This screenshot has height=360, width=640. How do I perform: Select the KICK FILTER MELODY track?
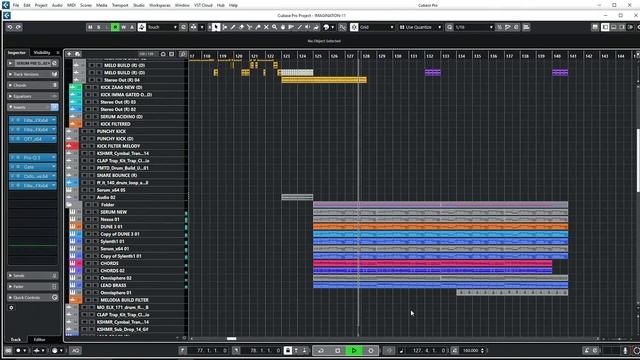click(118, 146)
